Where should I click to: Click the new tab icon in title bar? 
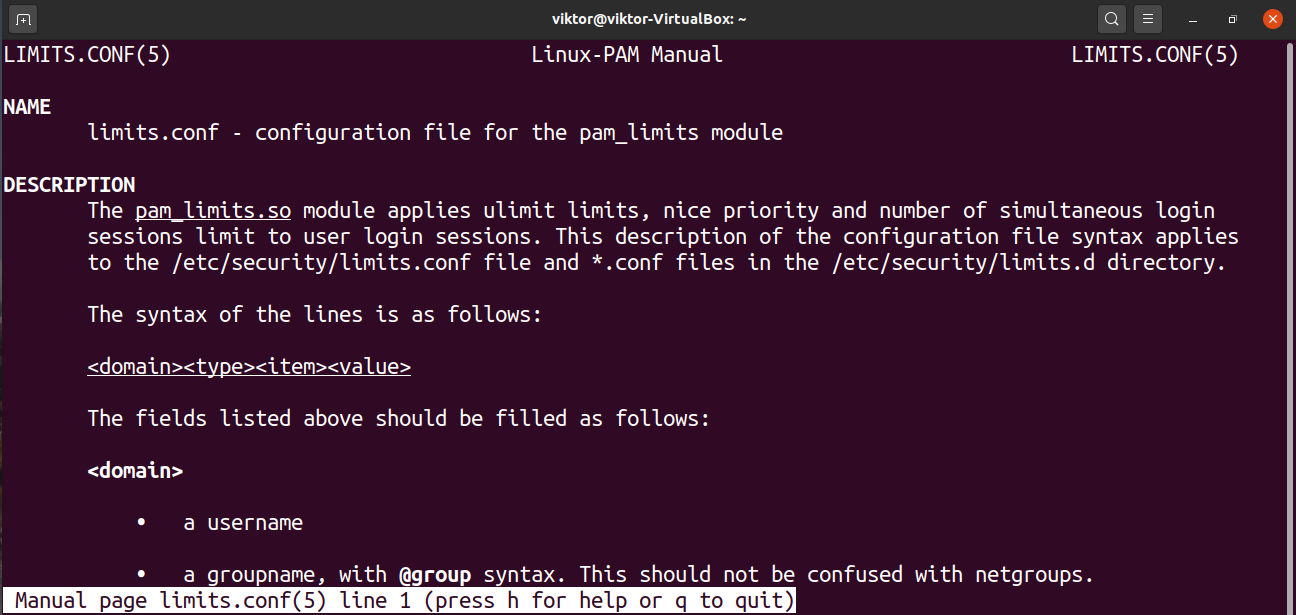24,19
